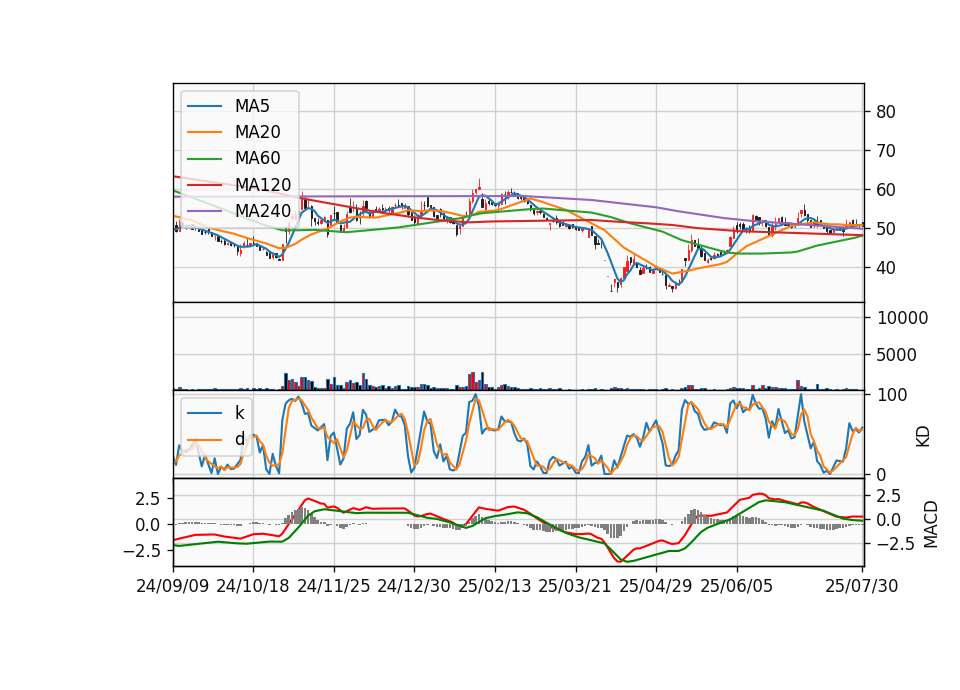Click the volume axis value 5000
Screen dimensions: 960x690
point(896,354)
